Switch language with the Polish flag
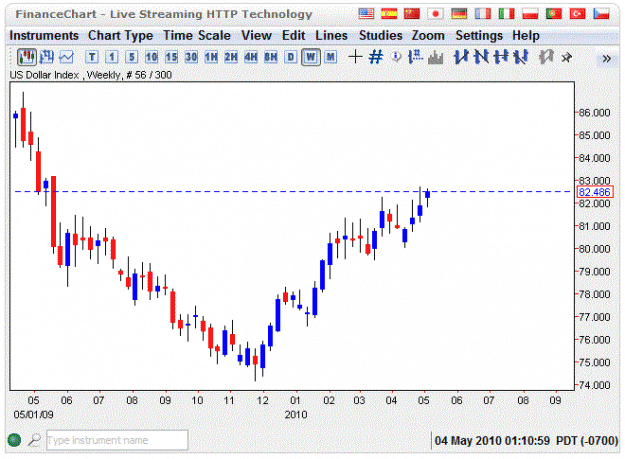 530,14
